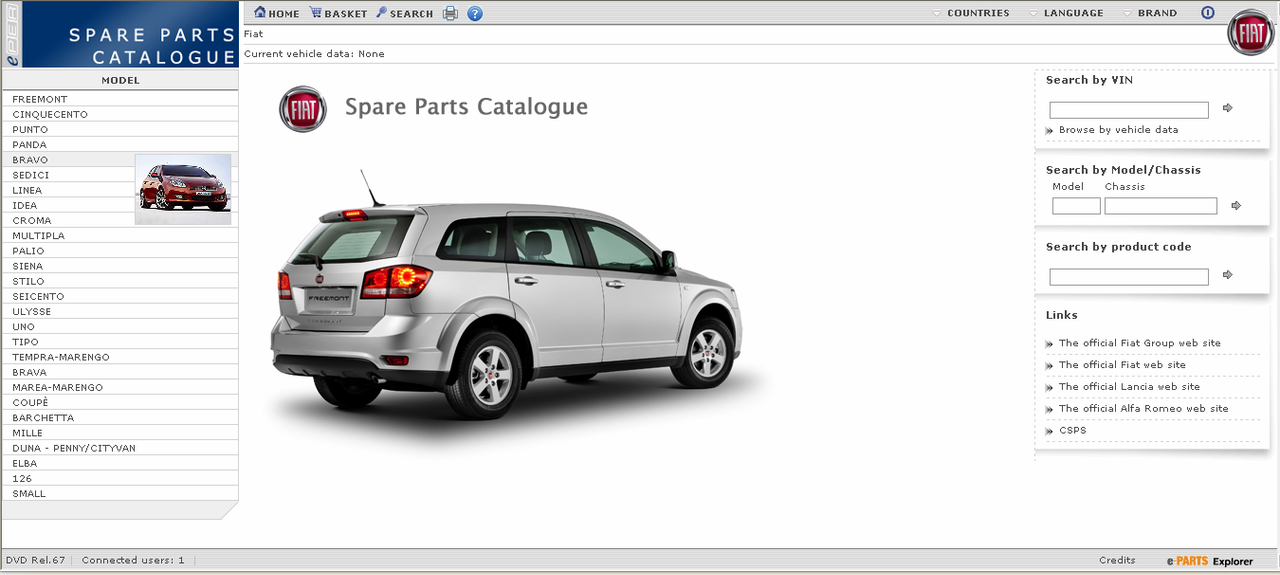Click the ePER logo in header banner

tap(11, 35)
